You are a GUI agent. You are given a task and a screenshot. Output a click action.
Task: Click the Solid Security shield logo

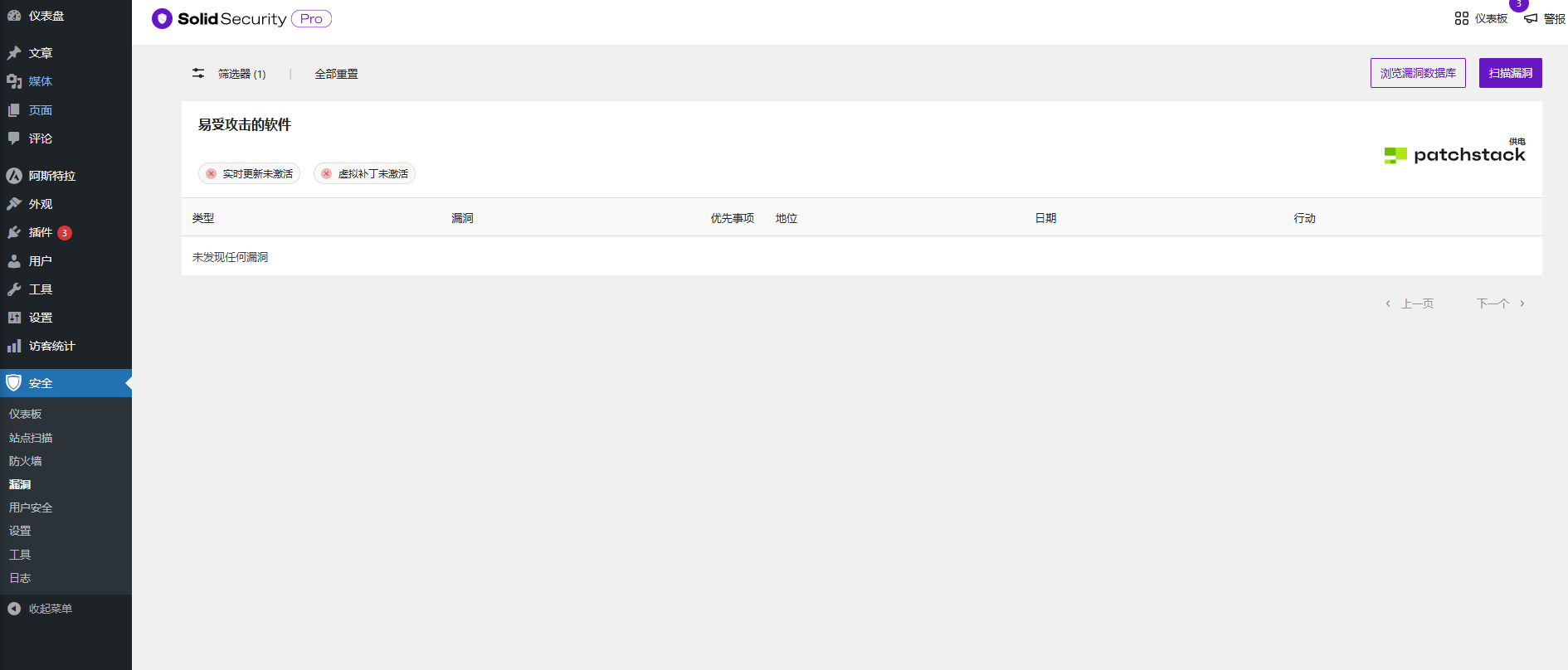point(162,19)
